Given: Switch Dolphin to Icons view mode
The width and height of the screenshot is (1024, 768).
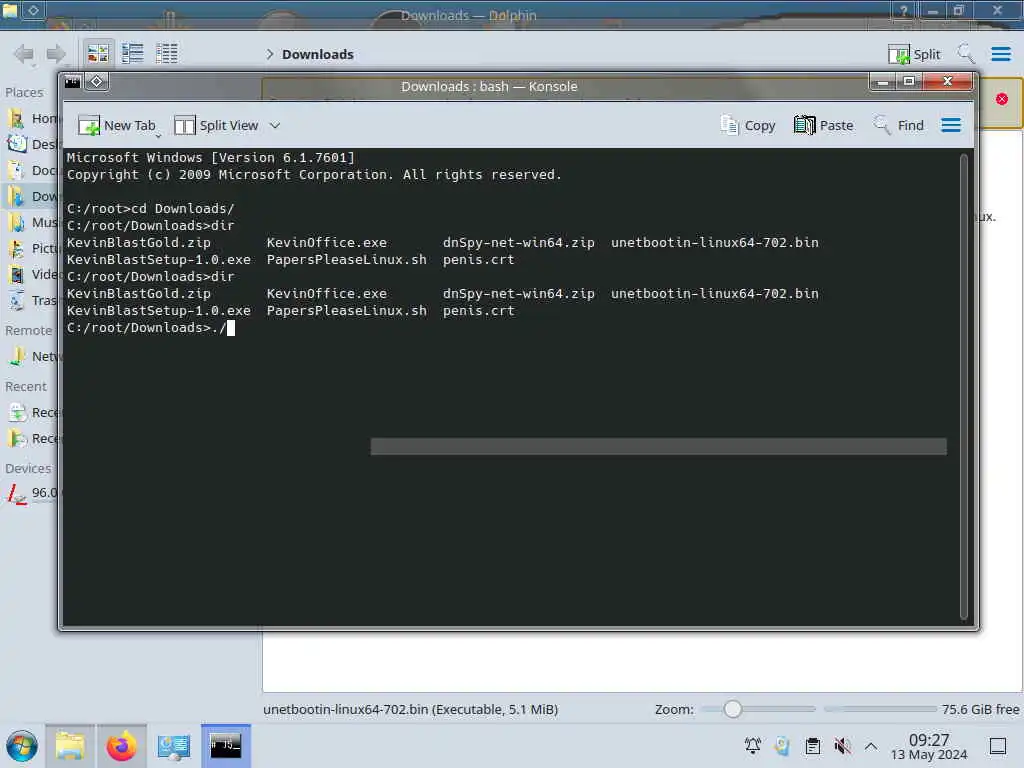Looking at the screenshot, I should [98, 54].
